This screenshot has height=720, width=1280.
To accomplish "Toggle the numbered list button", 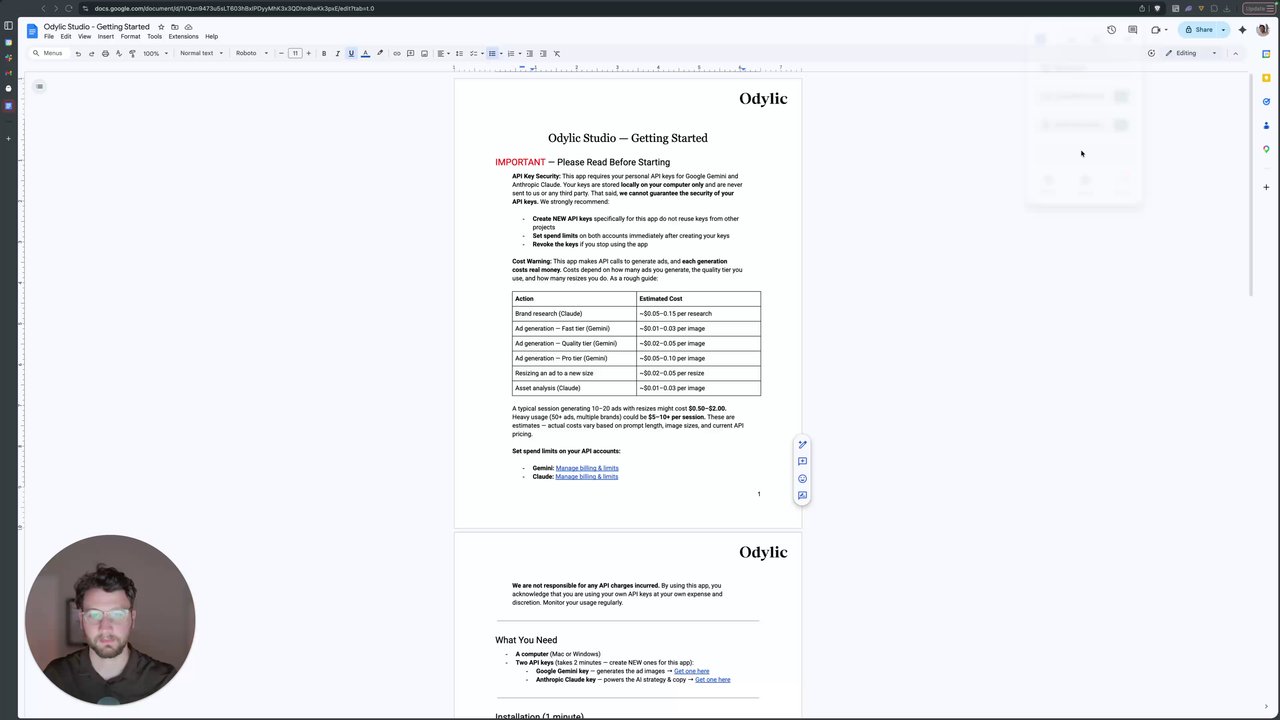I will (x=511, y=53).
